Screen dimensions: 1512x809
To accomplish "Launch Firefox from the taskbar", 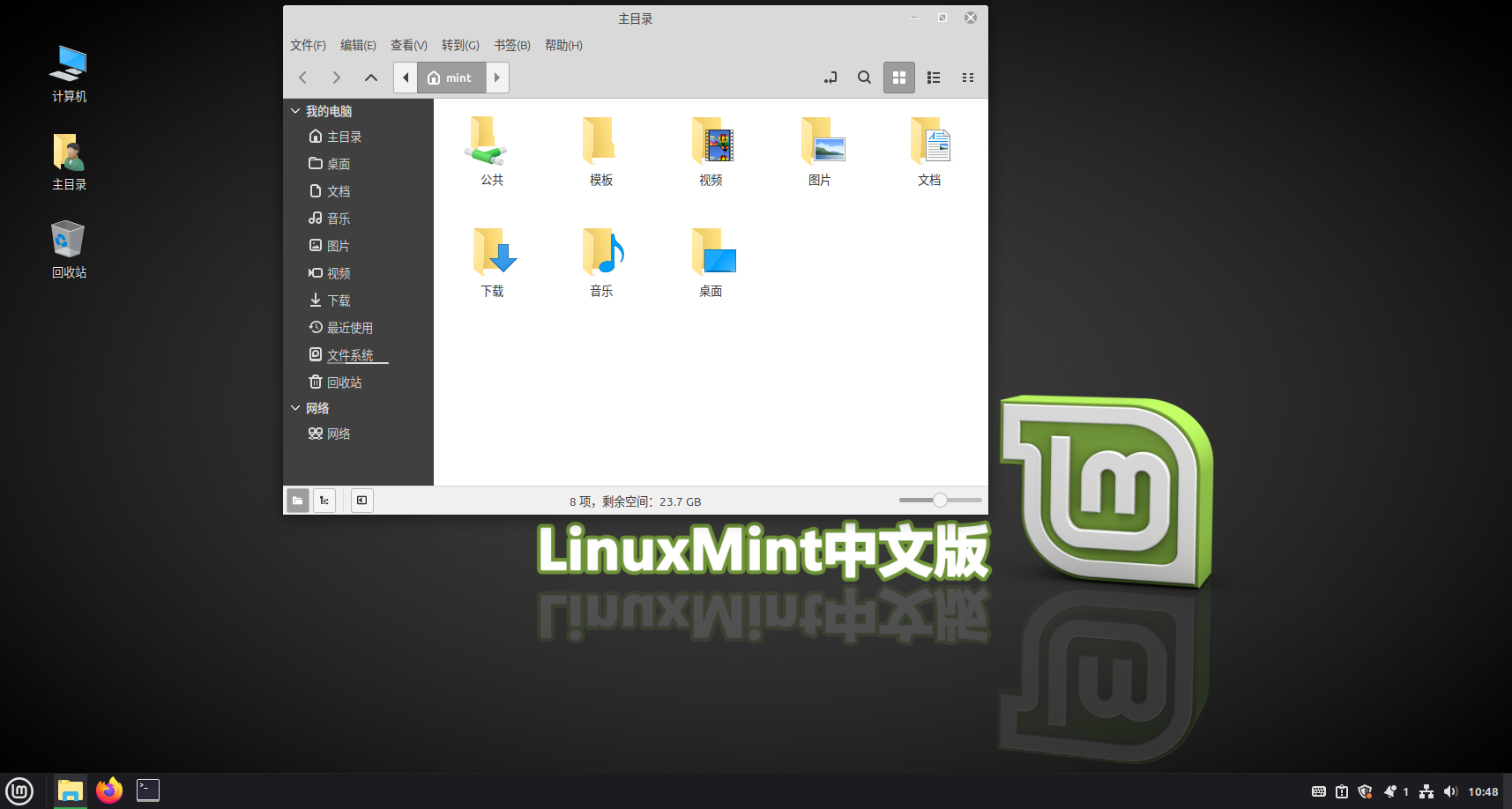I will click(x=108, y=790).
